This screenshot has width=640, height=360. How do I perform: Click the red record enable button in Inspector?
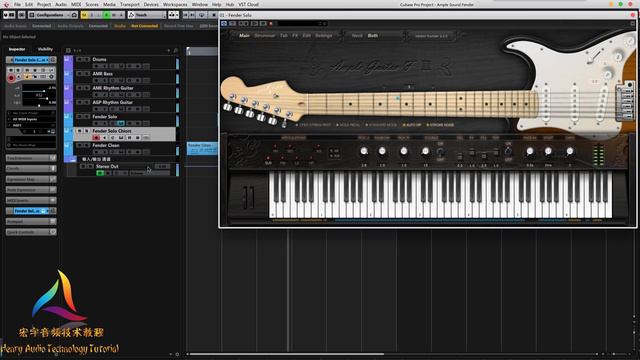(x=11, y=77)
